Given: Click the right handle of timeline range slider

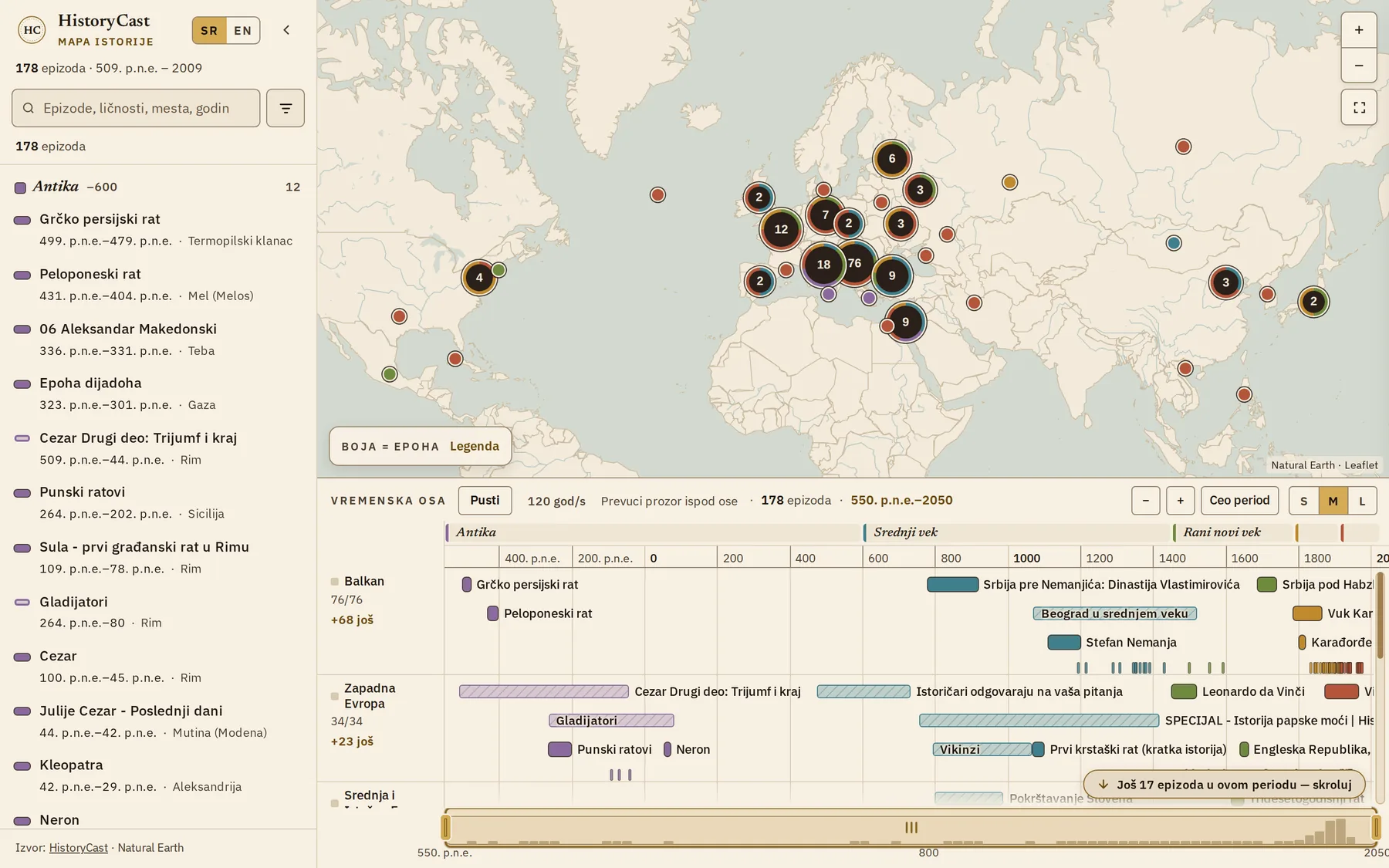Looking at the screenshot, I should click(x=1376, y=828).
